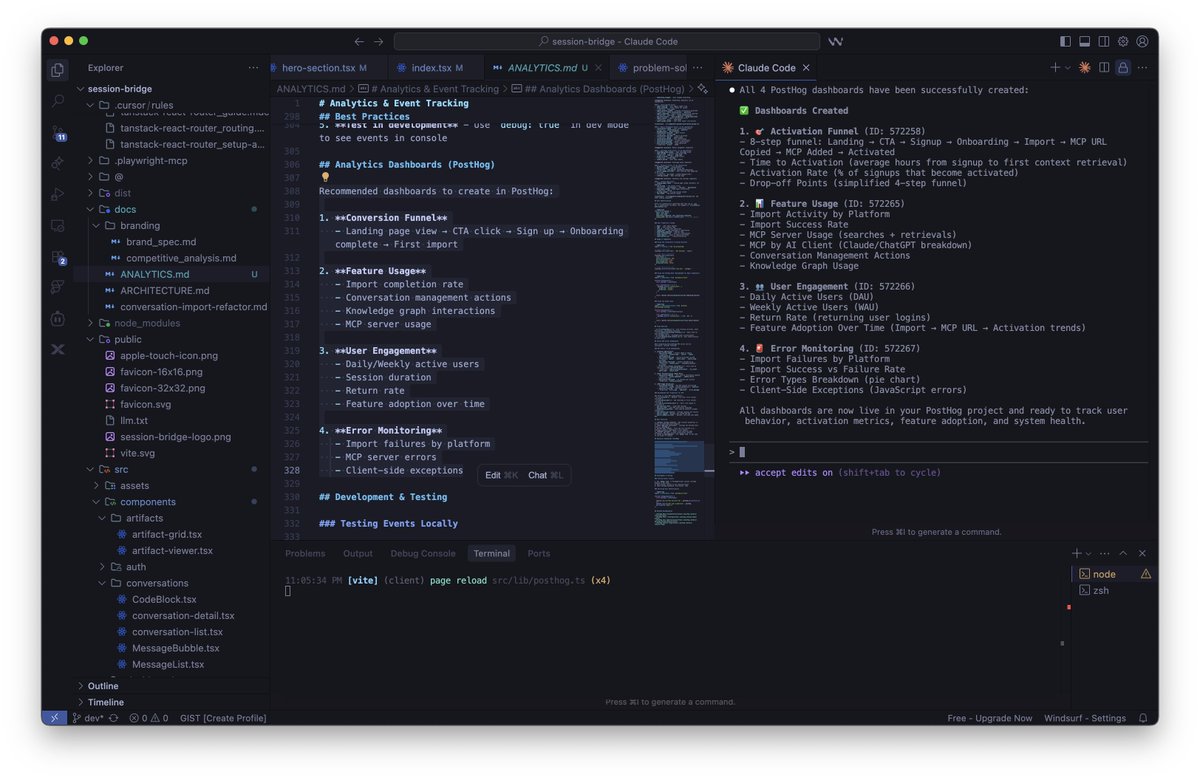This screenshot has height=780, width=1200.
Task: Click Free - Upgrade Now in the status bar
Action: coord(990,718)
